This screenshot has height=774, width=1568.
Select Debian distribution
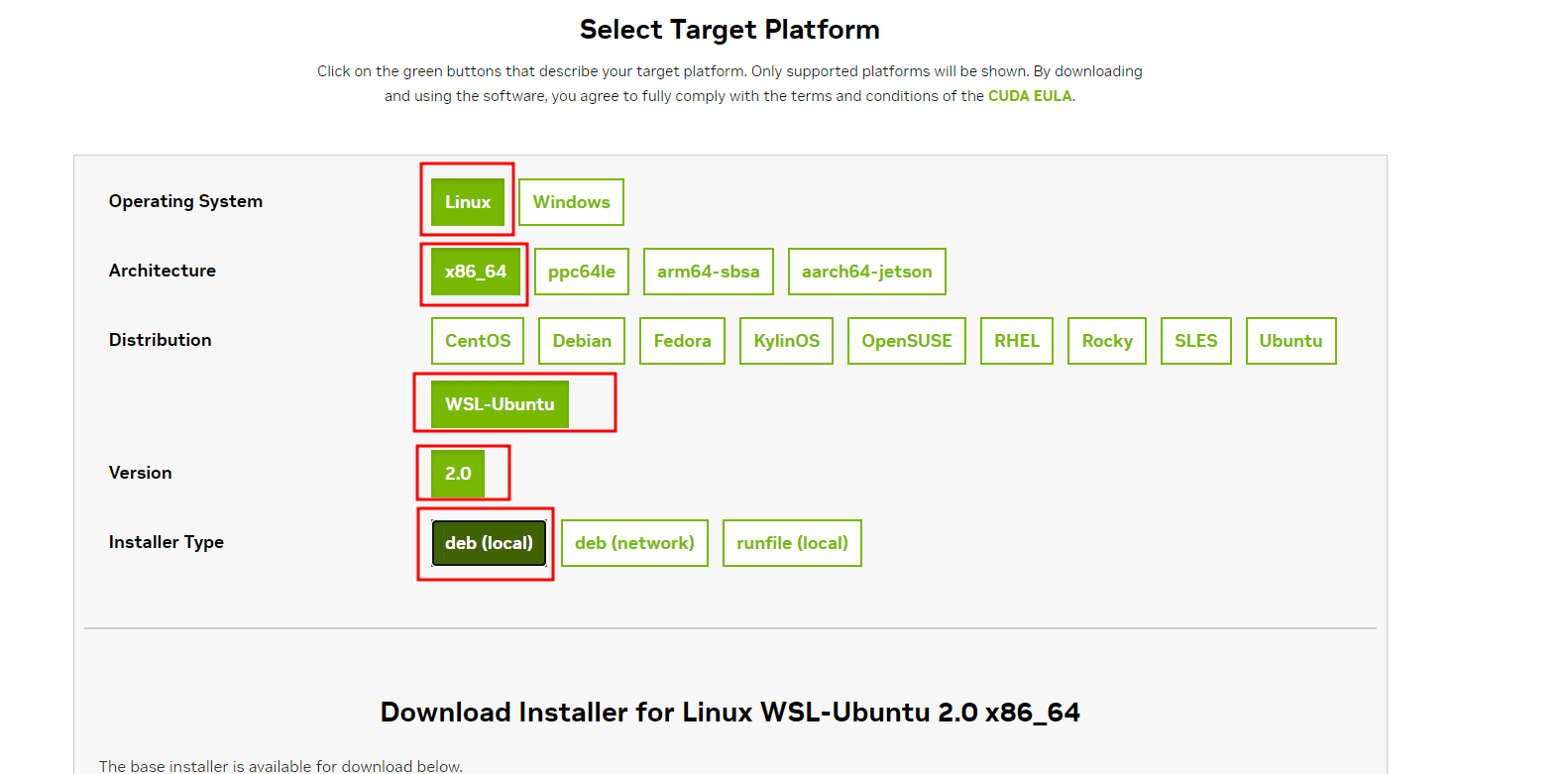582,341
